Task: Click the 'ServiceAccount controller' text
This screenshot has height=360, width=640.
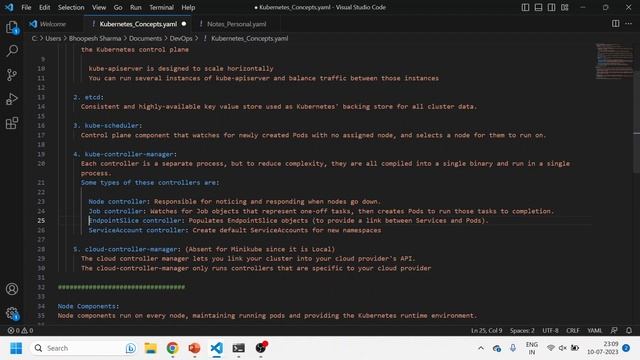Action: pos(136,230)
